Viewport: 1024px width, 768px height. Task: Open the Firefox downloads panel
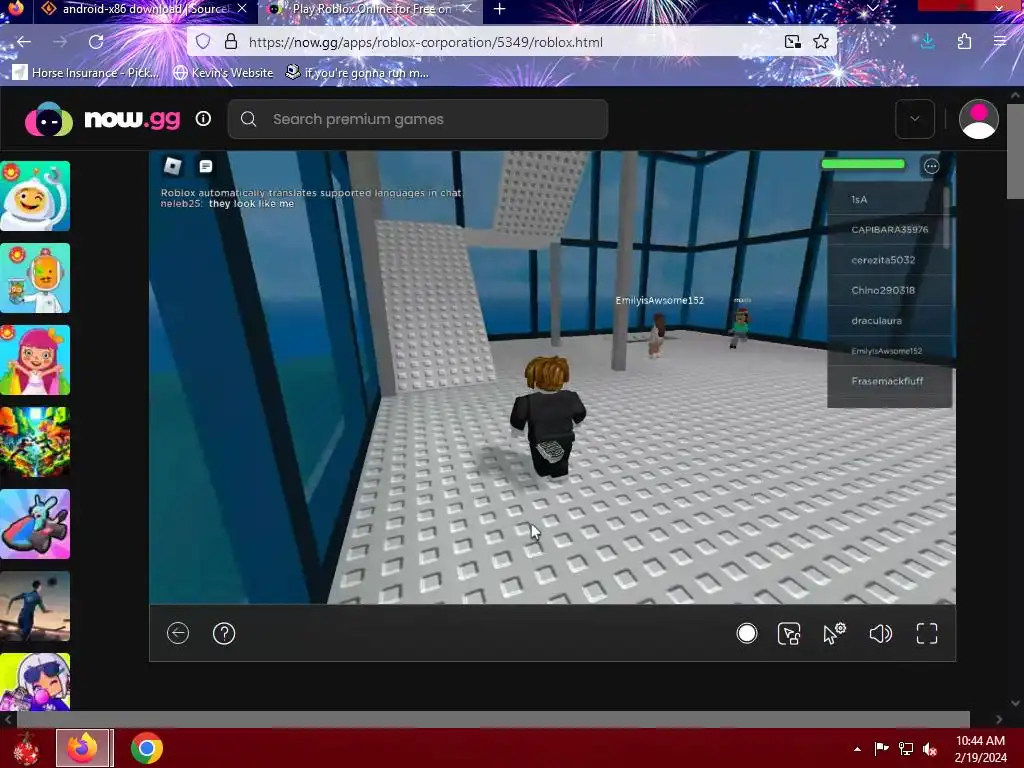(927, 42)
